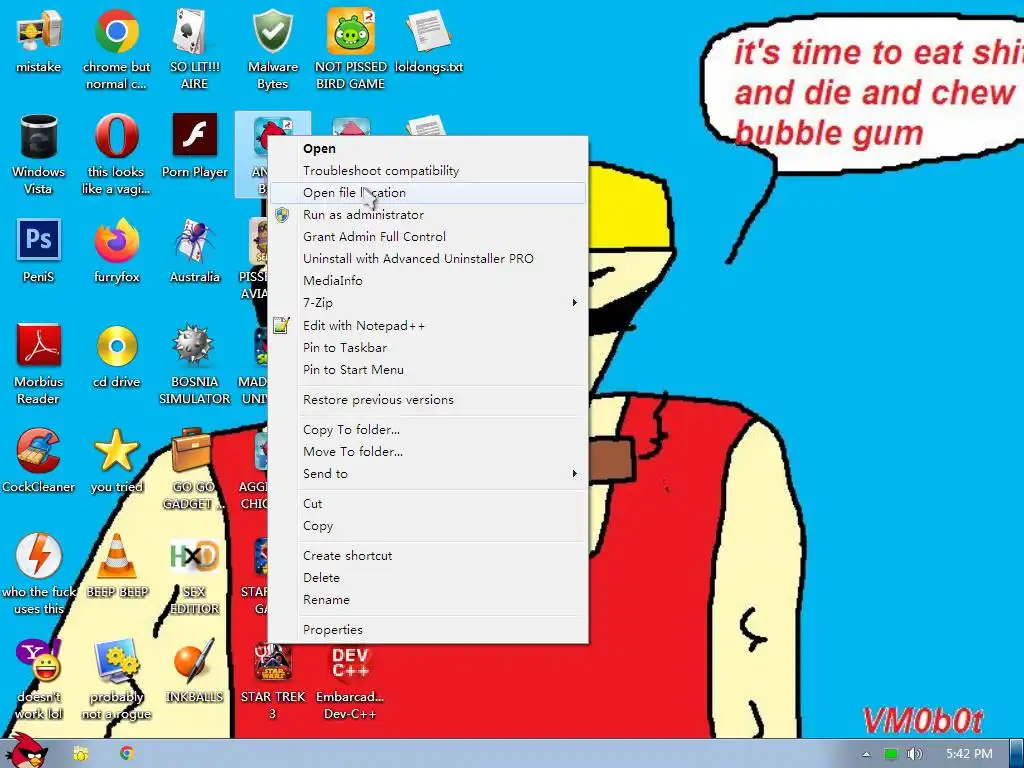Viewport: 1024px width, 768px height.
Task: Expand the 'Send to' submenu
Action: click(x=428, y=474)
